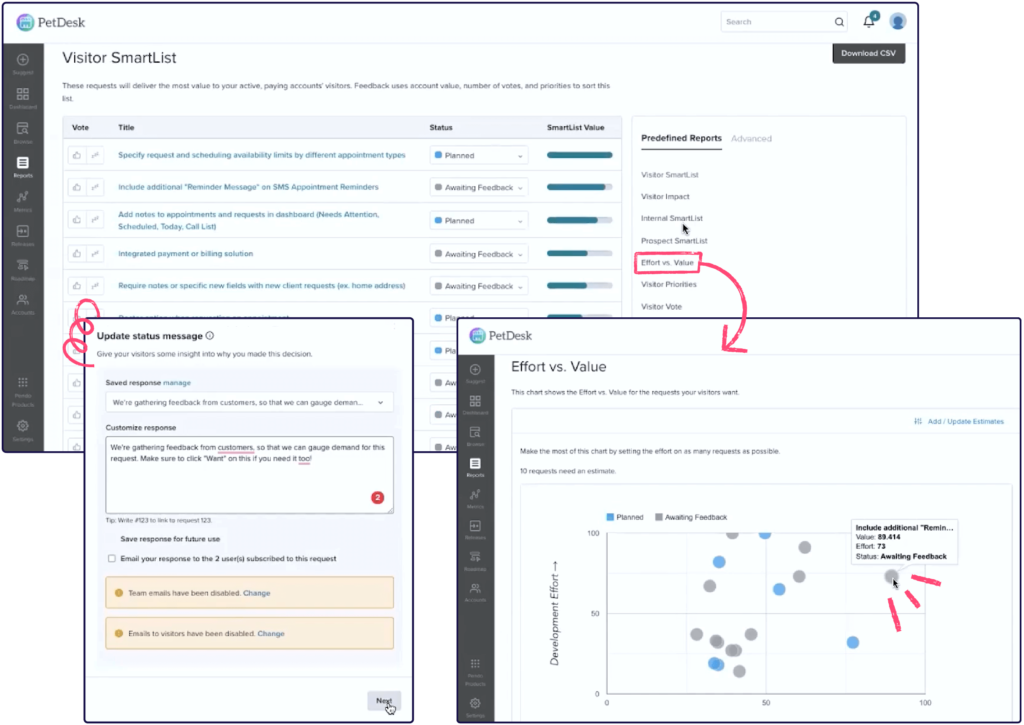The image size is (1024, 725).
Task: Click SmartList Value bar for Integrated payment row
Action: tap(579, 253)
